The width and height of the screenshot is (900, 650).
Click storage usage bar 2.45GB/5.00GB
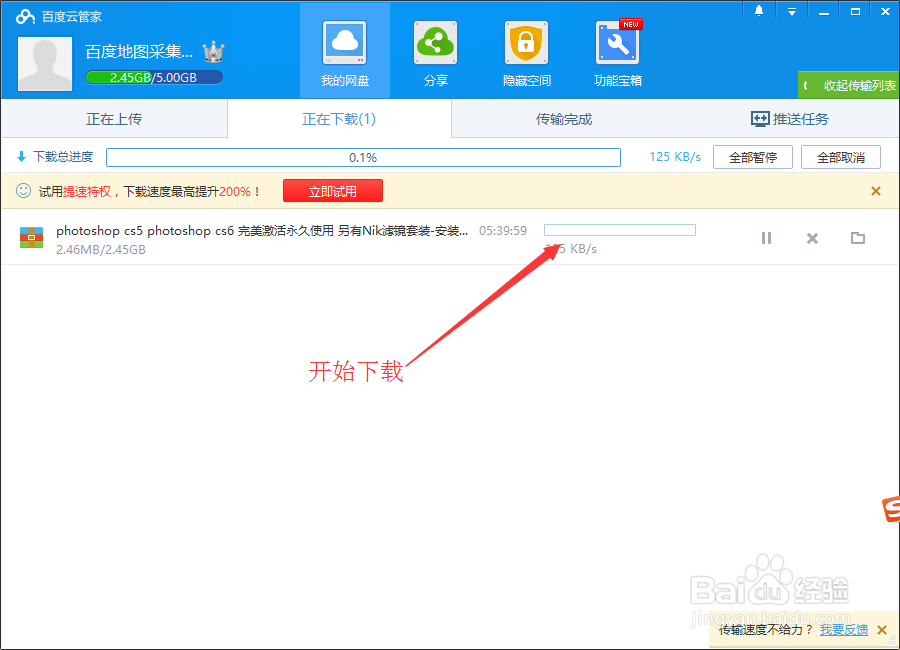coord(154,78)
